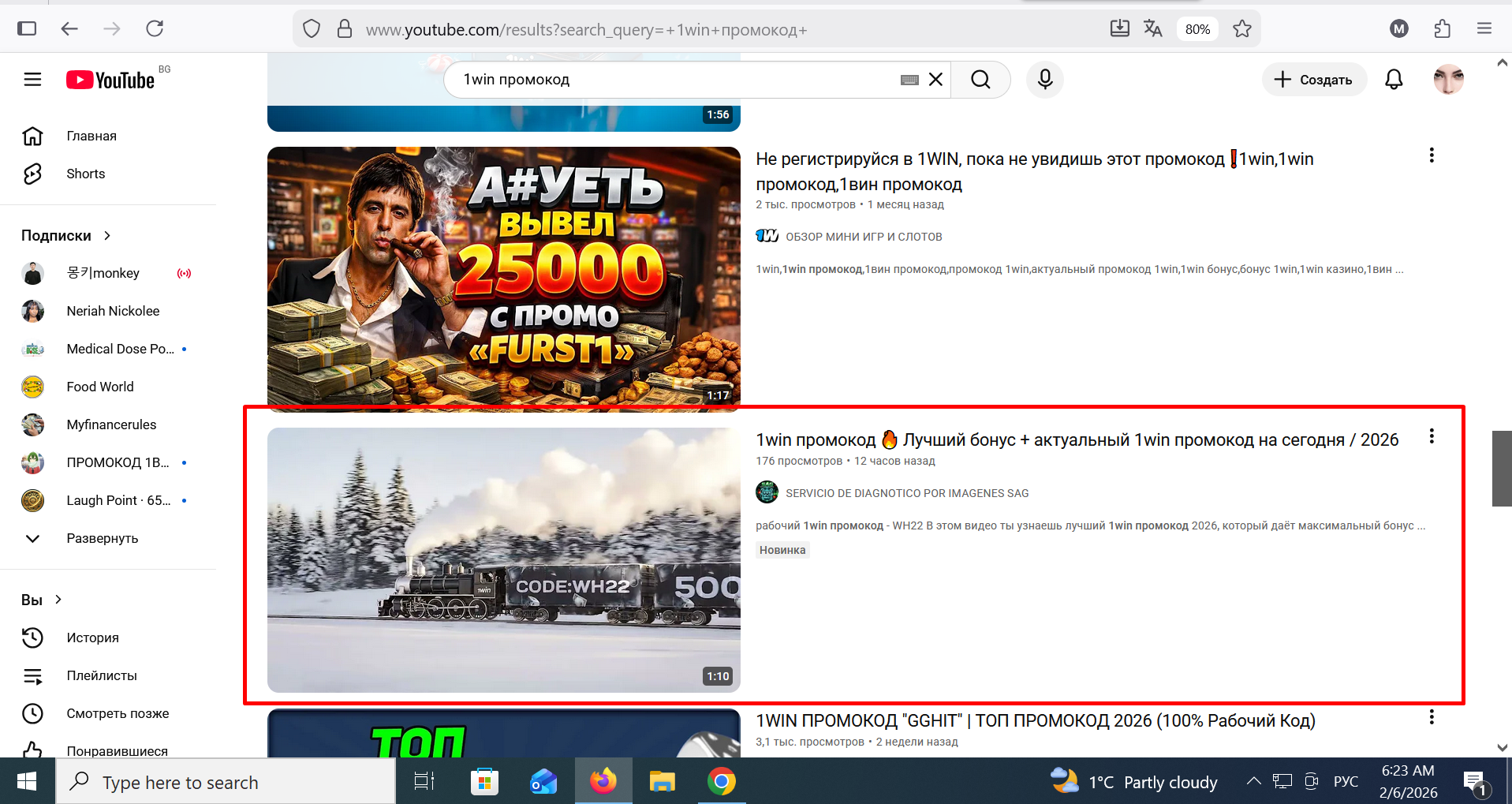Click the YouTube search magnifier button
1512x804 pixels.
[980, 80]
